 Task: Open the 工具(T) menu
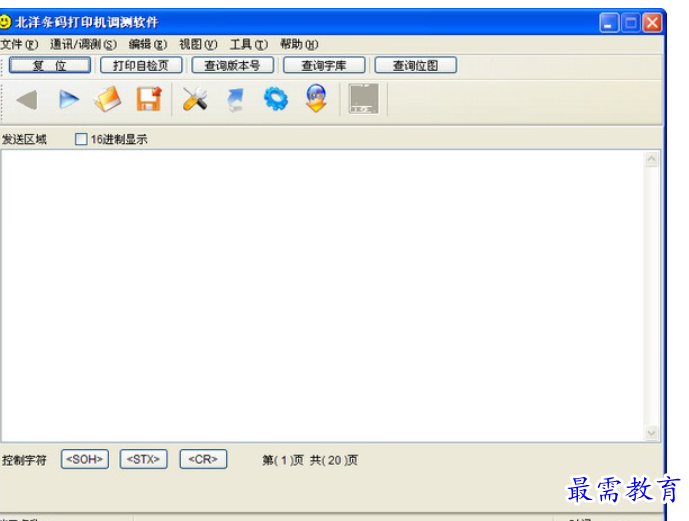point(249,44)
